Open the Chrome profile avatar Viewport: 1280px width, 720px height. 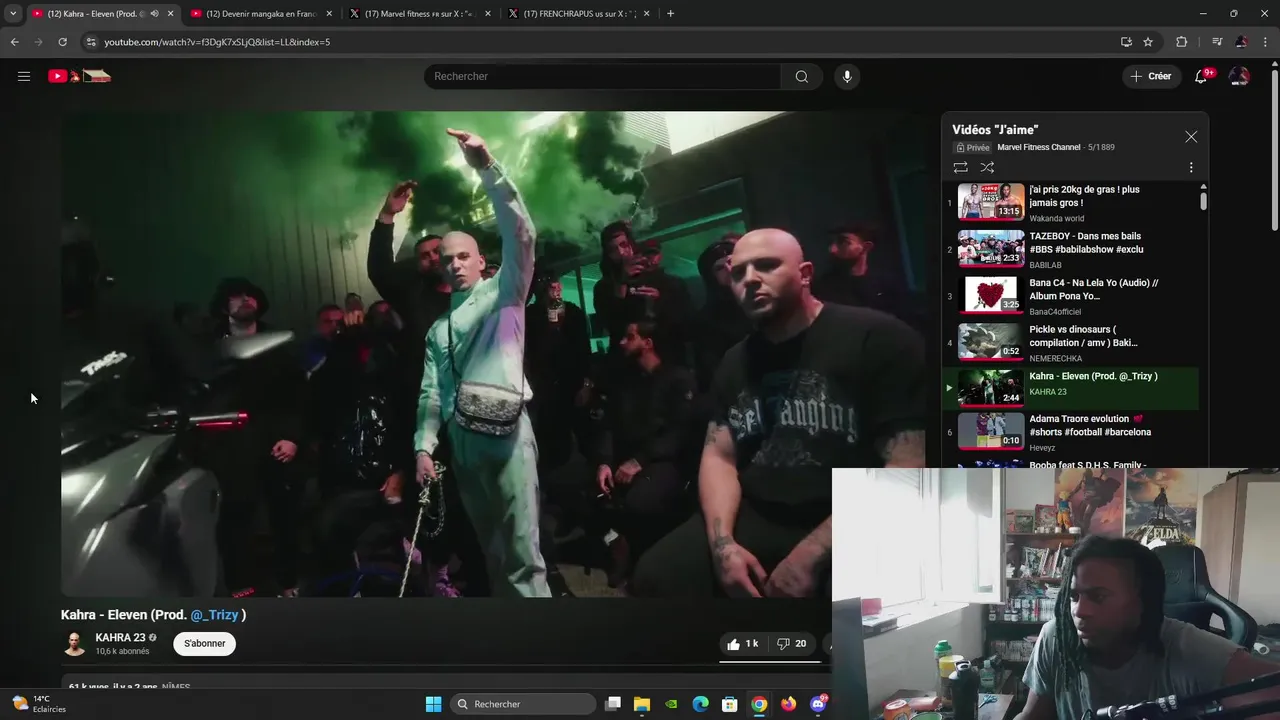point(1241,42)
